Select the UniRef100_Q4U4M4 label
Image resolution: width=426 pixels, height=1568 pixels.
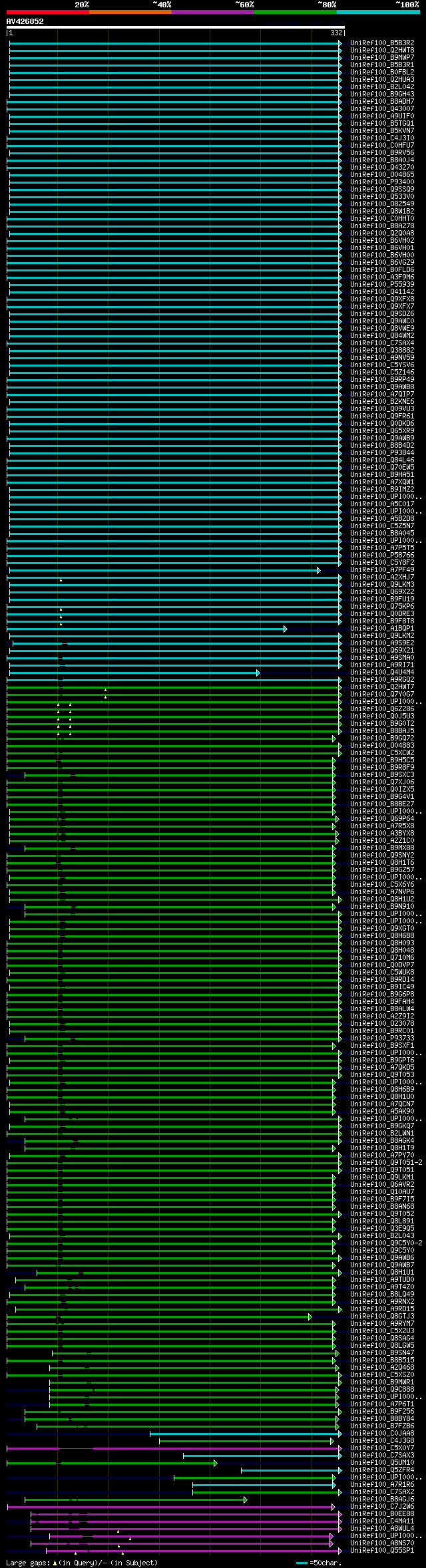[x=382, y=673]
